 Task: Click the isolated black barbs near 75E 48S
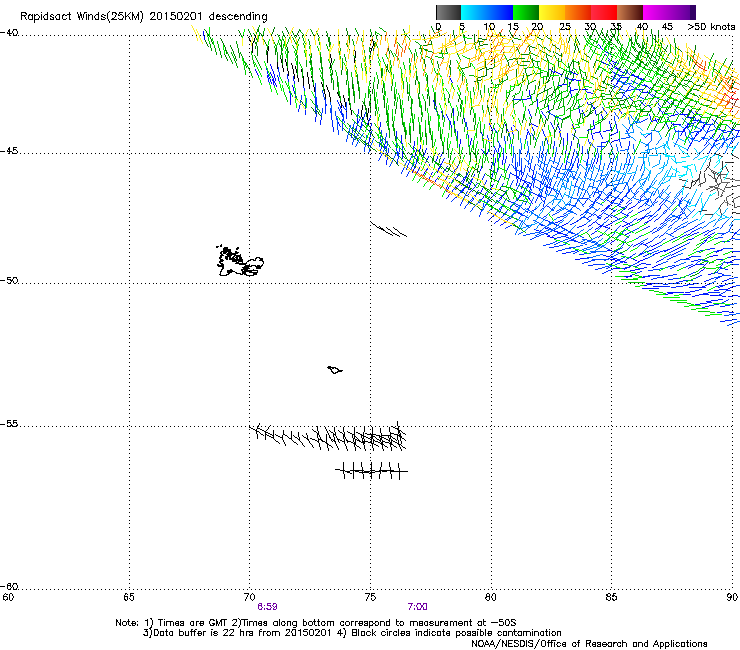click(x=388, y=229)
